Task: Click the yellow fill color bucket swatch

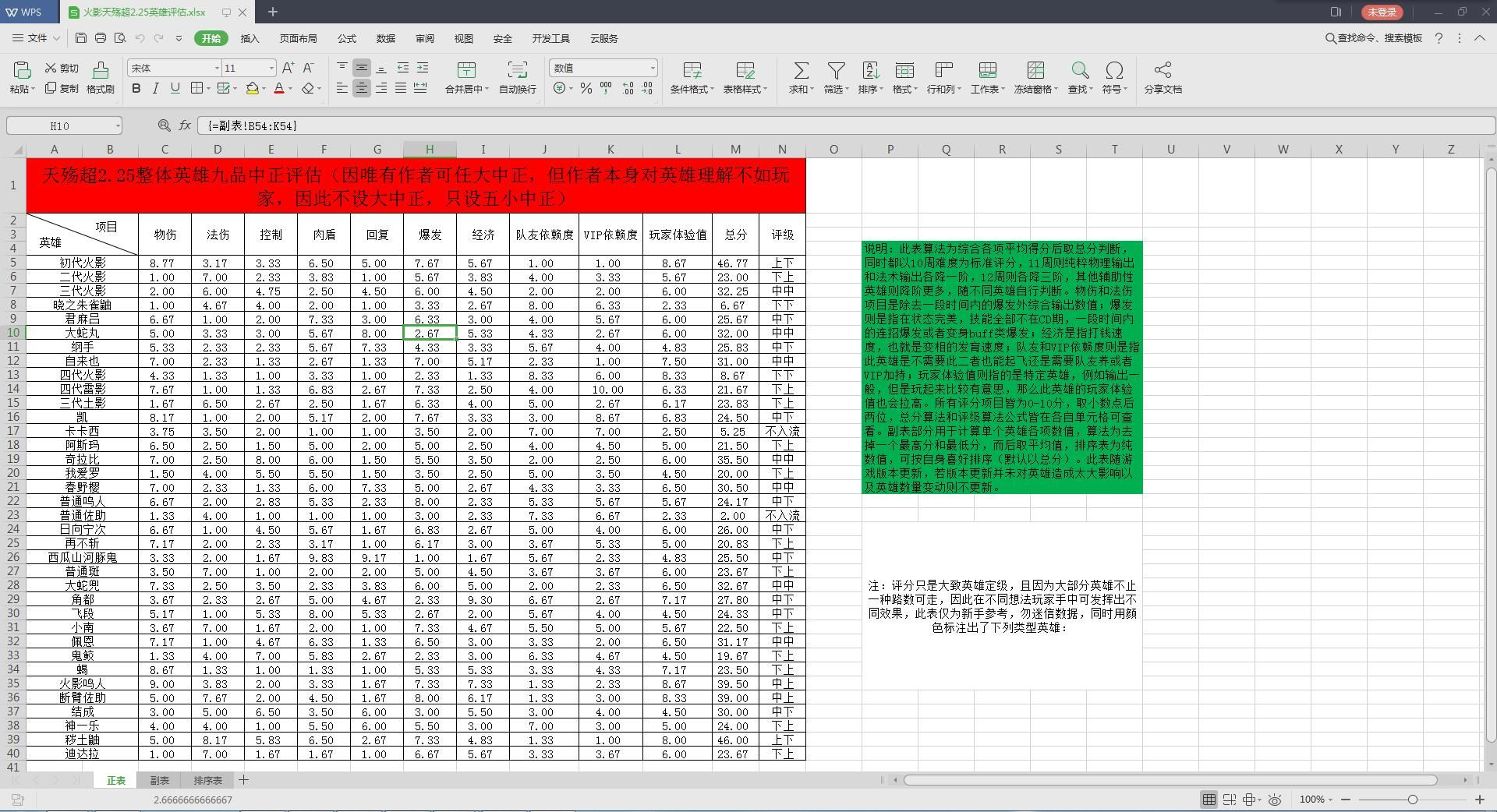Action: [253, 88]
